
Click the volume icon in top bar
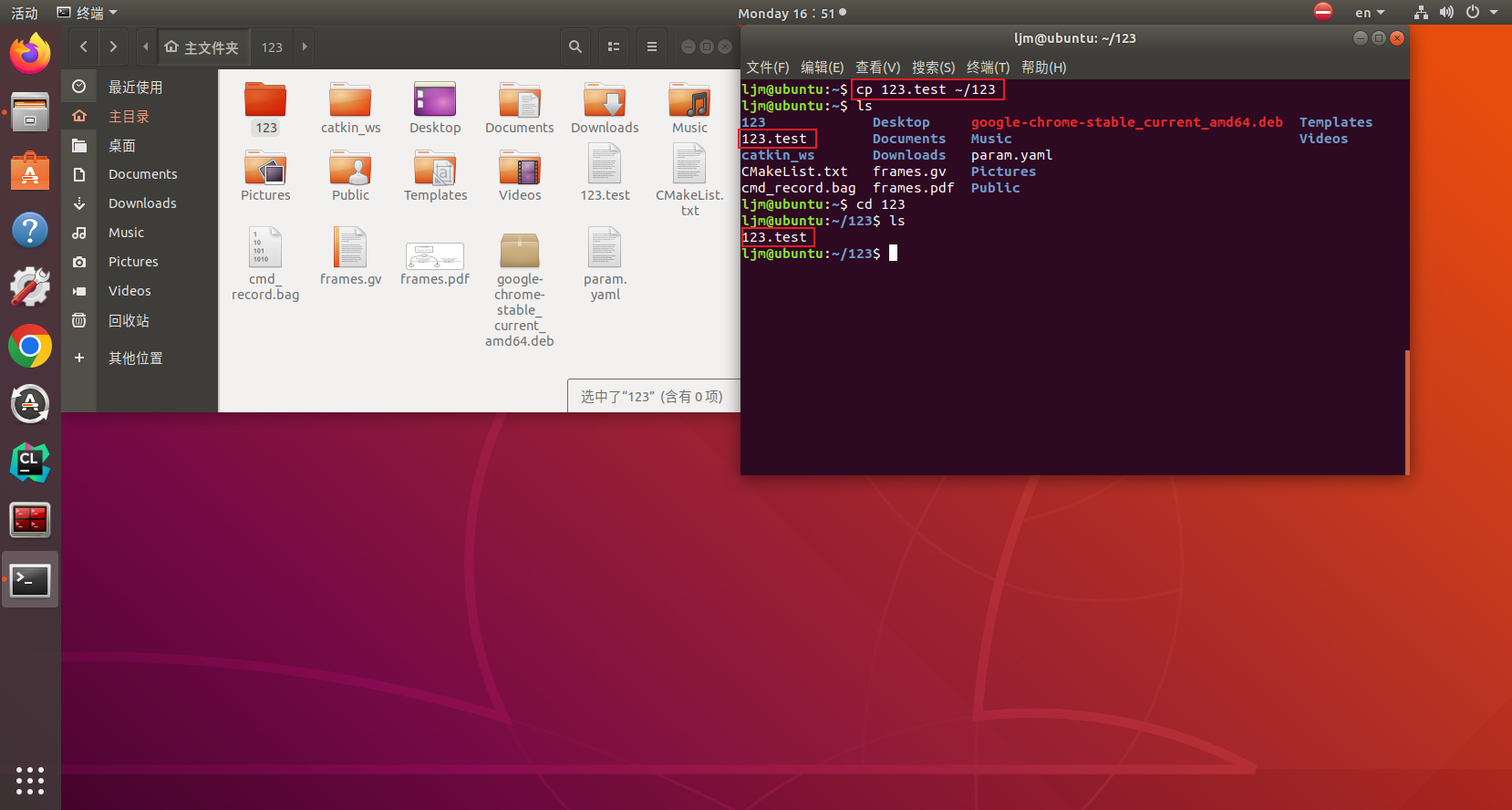click(x=1446, y=13)
